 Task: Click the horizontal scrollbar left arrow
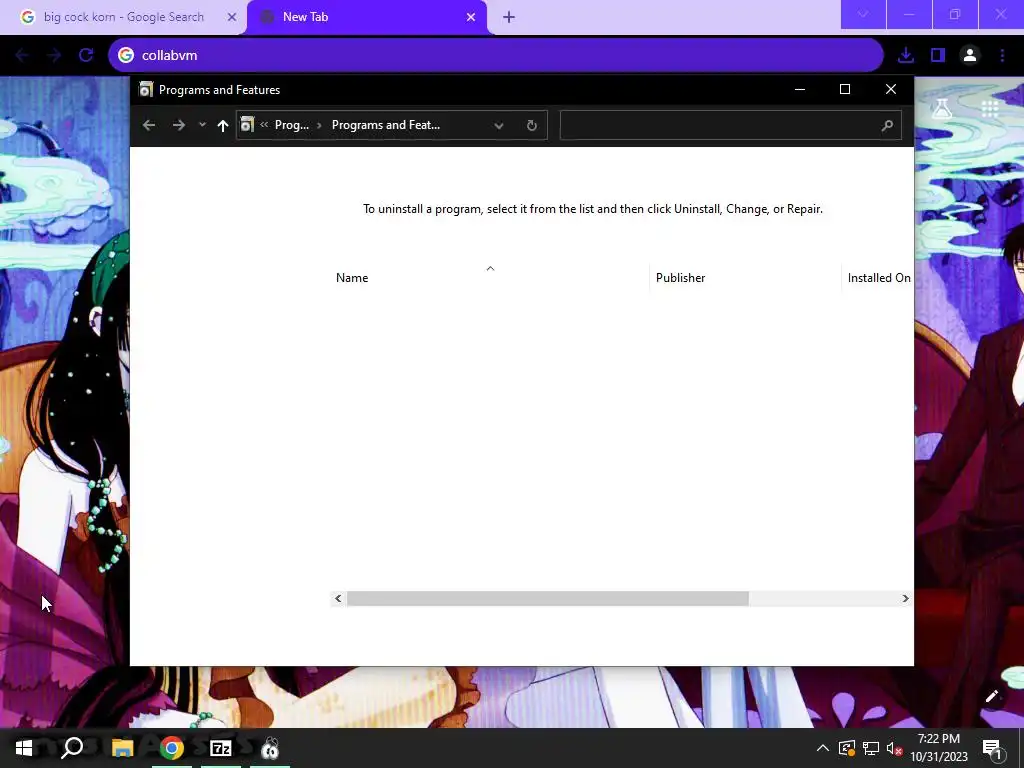(338, 598)
